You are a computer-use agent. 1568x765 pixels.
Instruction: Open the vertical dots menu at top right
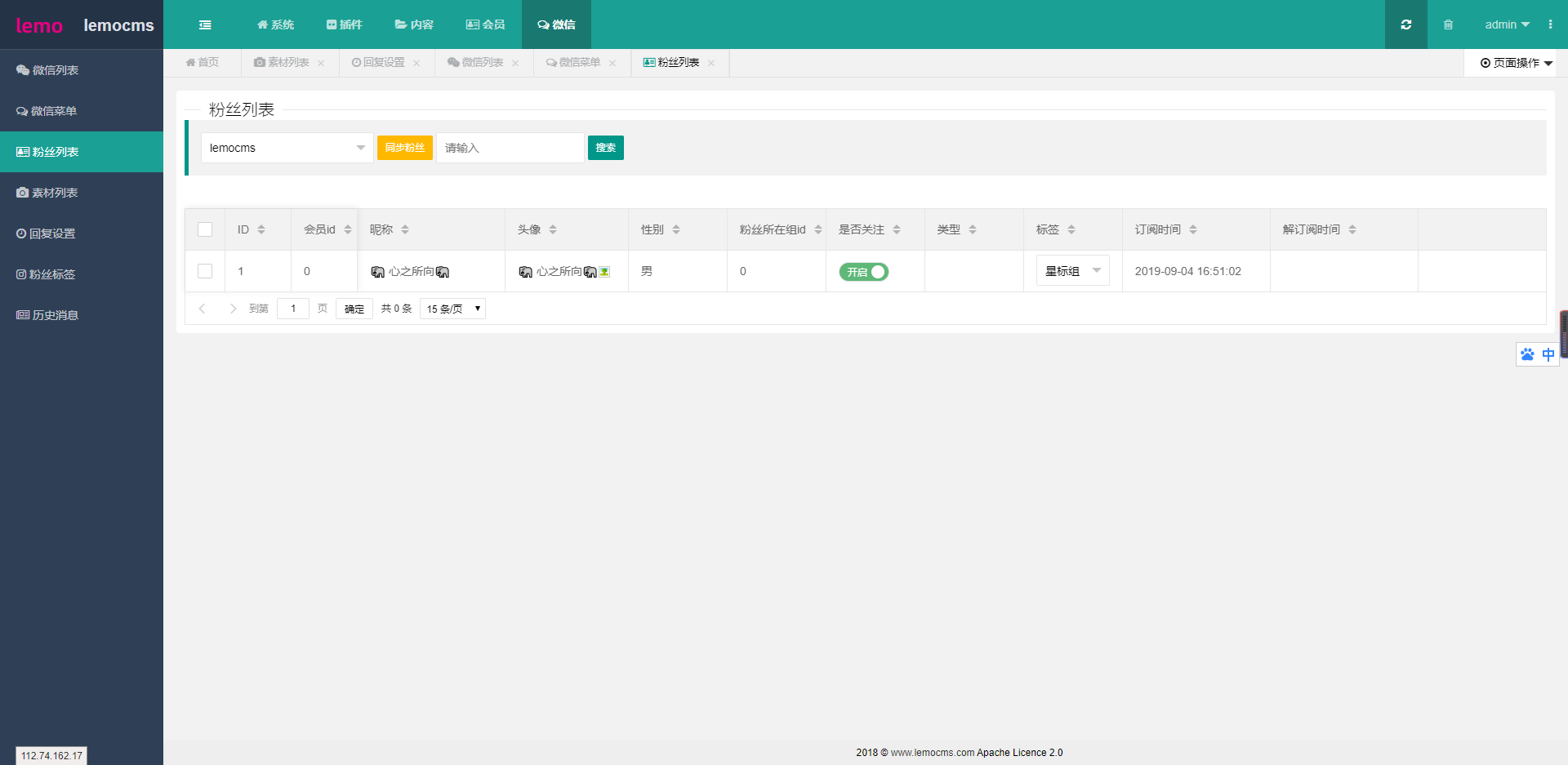pyautogui.click(x=1551, y=24)
